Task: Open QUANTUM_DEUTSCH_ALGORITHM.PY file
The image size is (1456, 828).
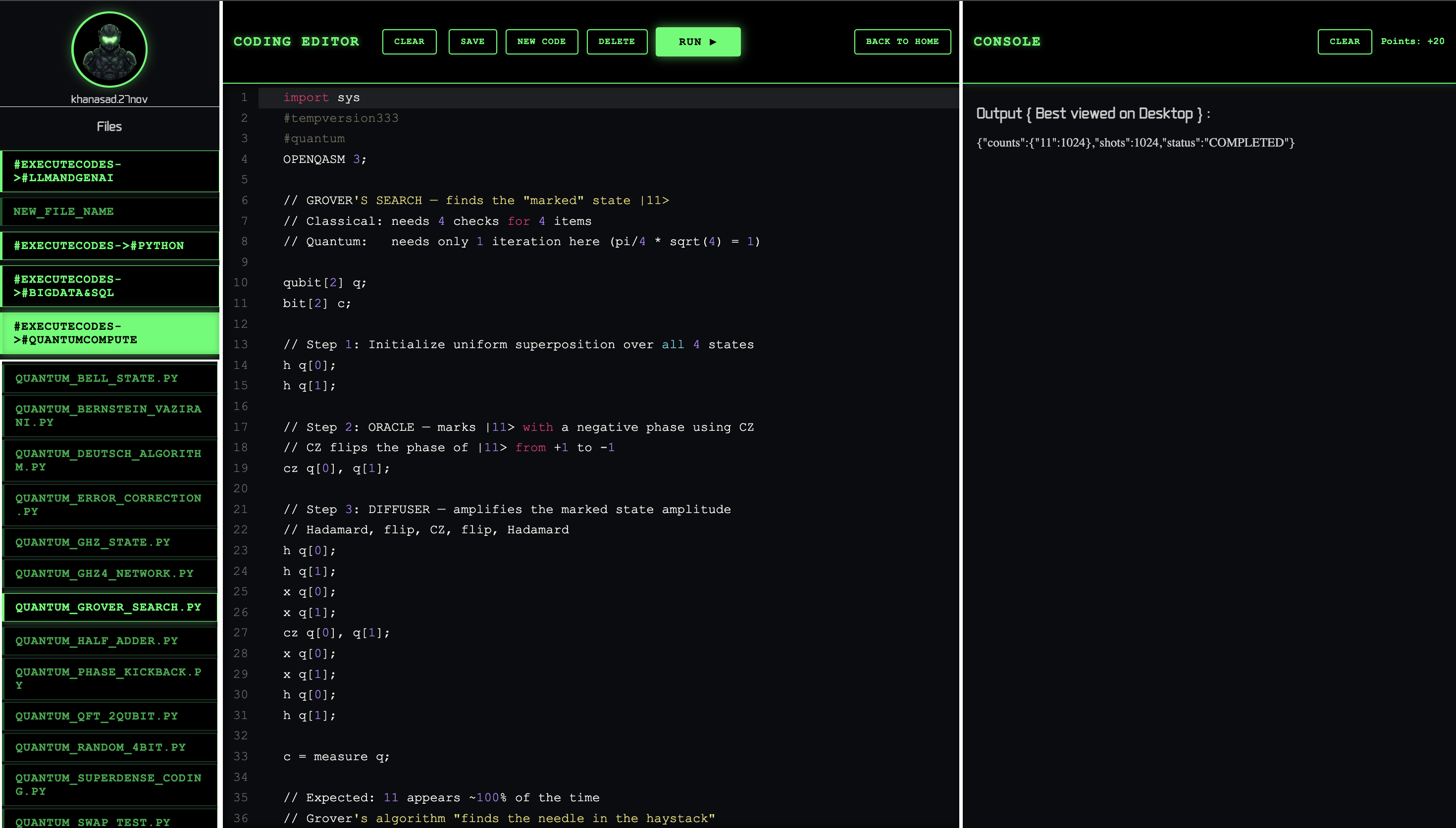Action: coord(110,460)
